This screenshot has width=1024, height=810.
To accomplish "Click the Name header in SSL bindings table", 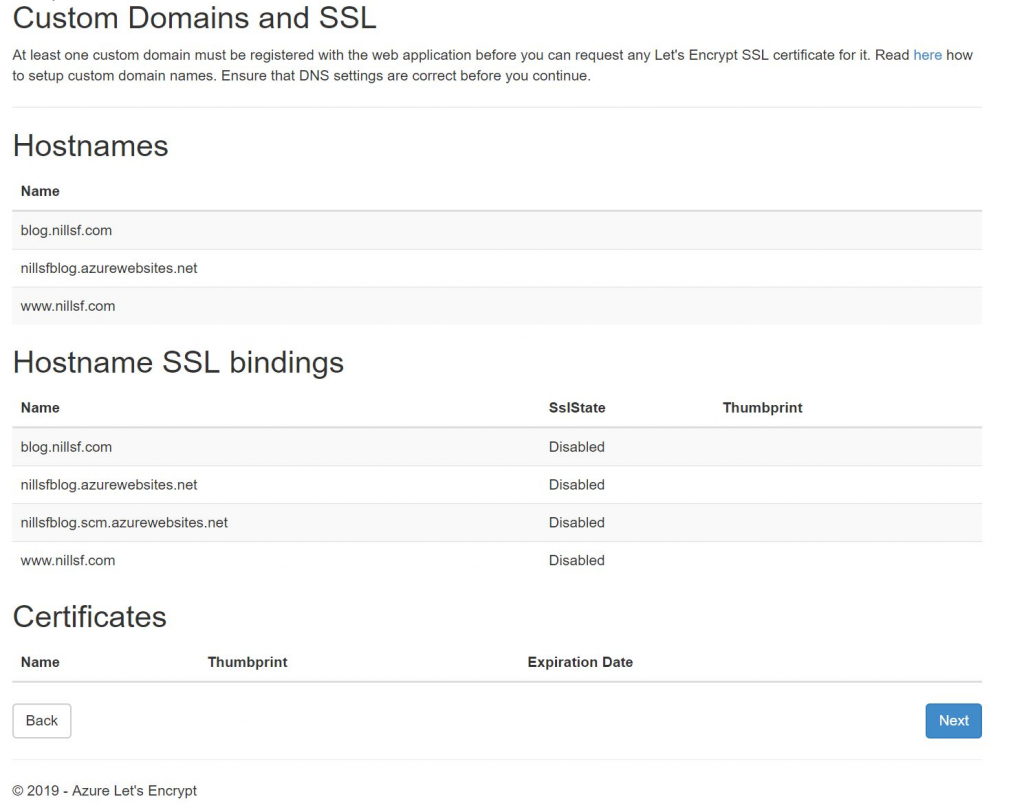I will (40, 408).
